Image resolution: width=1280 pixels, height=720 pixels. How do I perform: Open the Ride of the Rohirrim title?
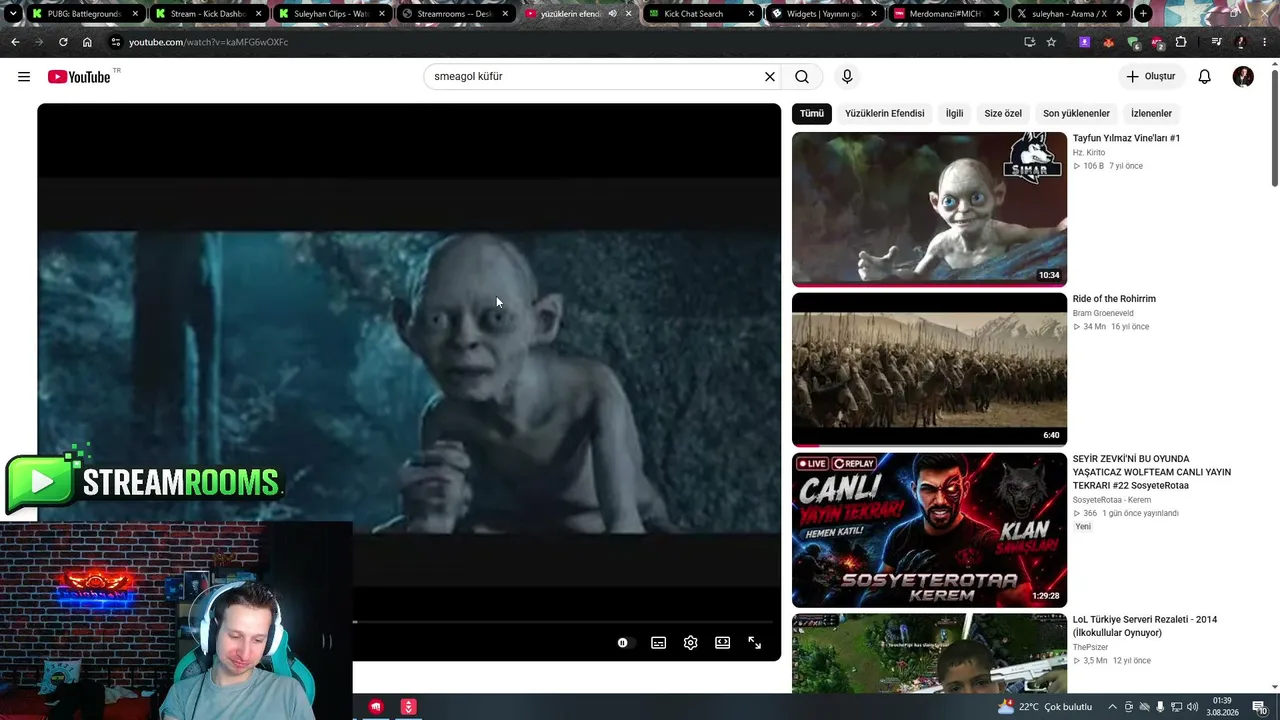[1114, 299]
